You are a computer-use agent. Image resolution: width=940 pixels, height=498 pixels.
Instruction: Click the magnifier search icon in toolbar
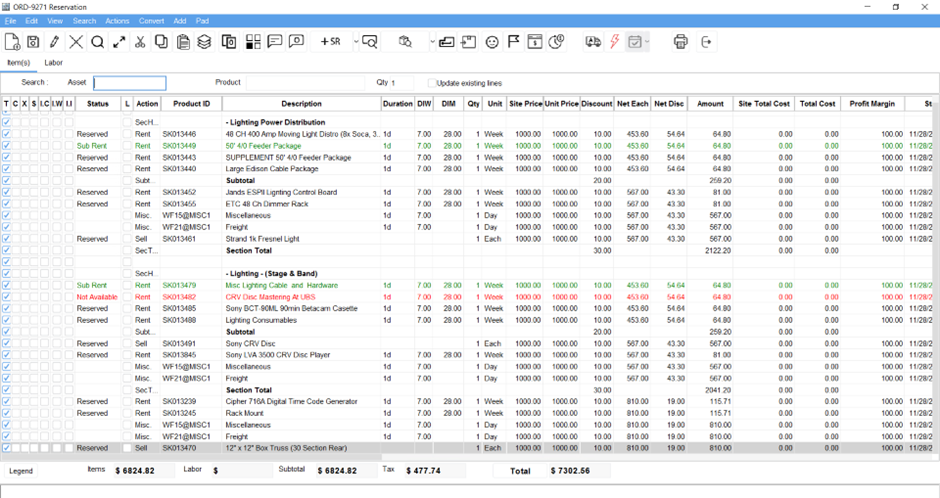pyautogui.click(x=97, y=42)
